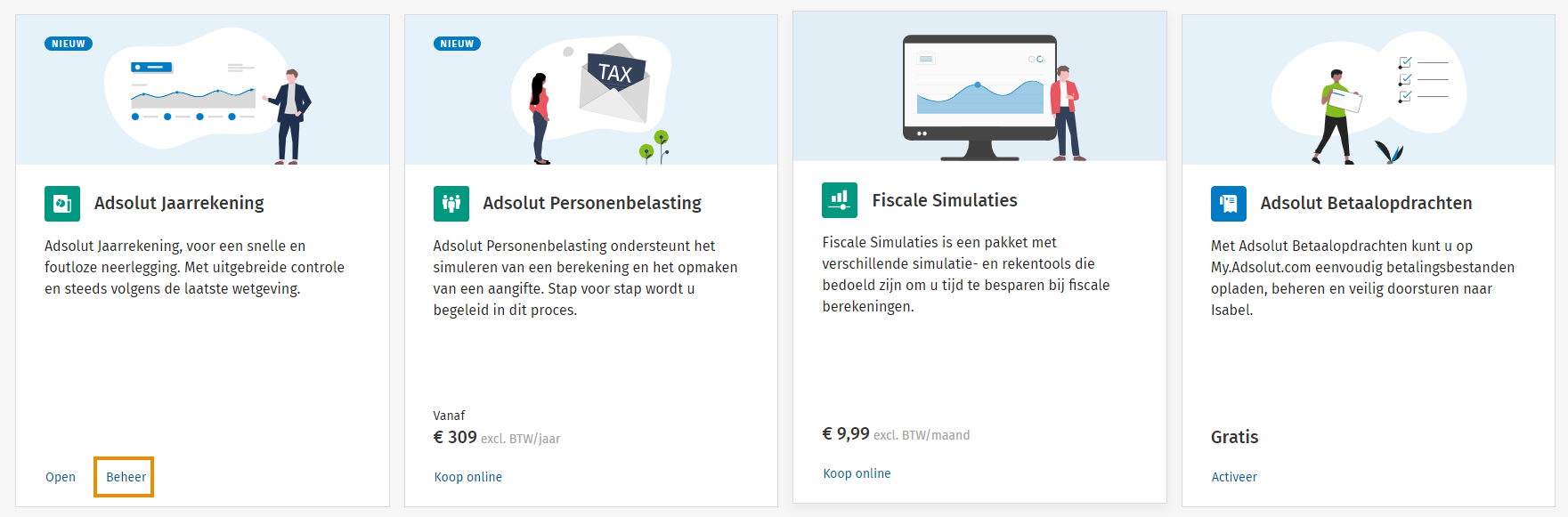Click the Gratis label on Betaalopdrachten card
The image size is (1568, 517).
[1234, 437]
